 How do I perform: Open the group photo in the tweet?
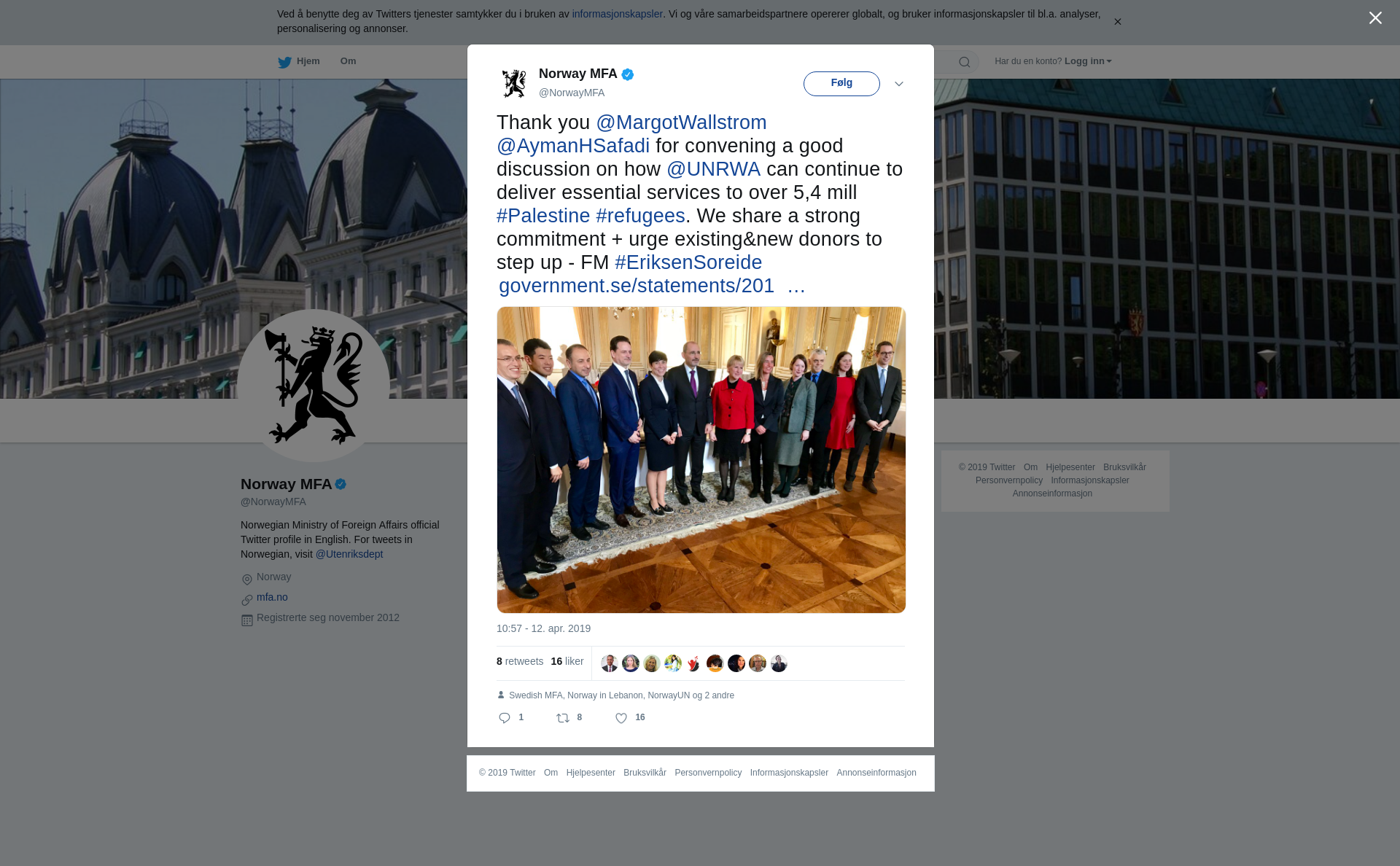(701, 460)
